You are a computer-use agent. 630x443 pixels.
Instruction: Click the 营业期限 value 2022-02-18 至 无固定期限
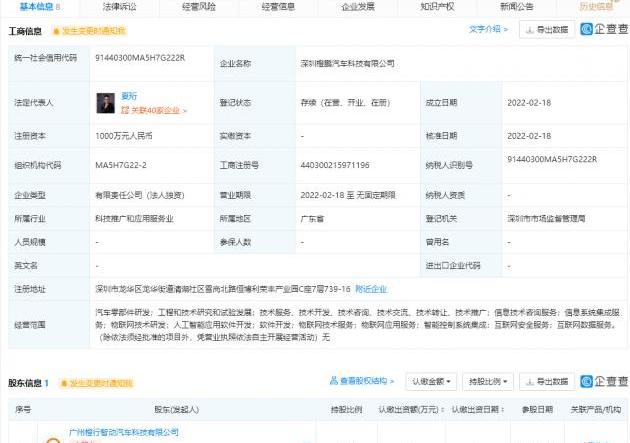click(x=348, y=195)
